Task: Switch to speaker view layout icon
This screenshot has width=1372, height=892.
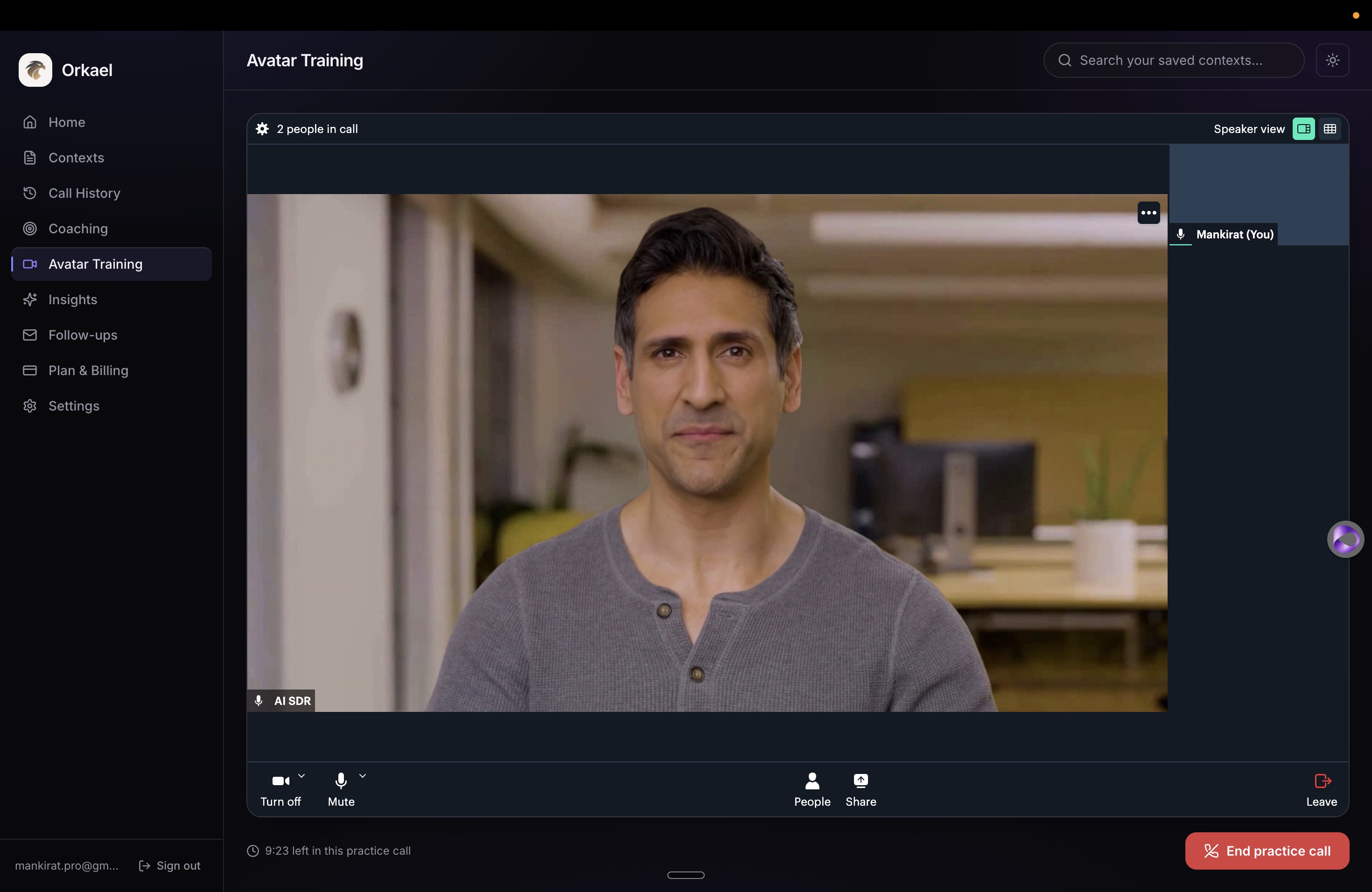Action: tap(1303, 128)
